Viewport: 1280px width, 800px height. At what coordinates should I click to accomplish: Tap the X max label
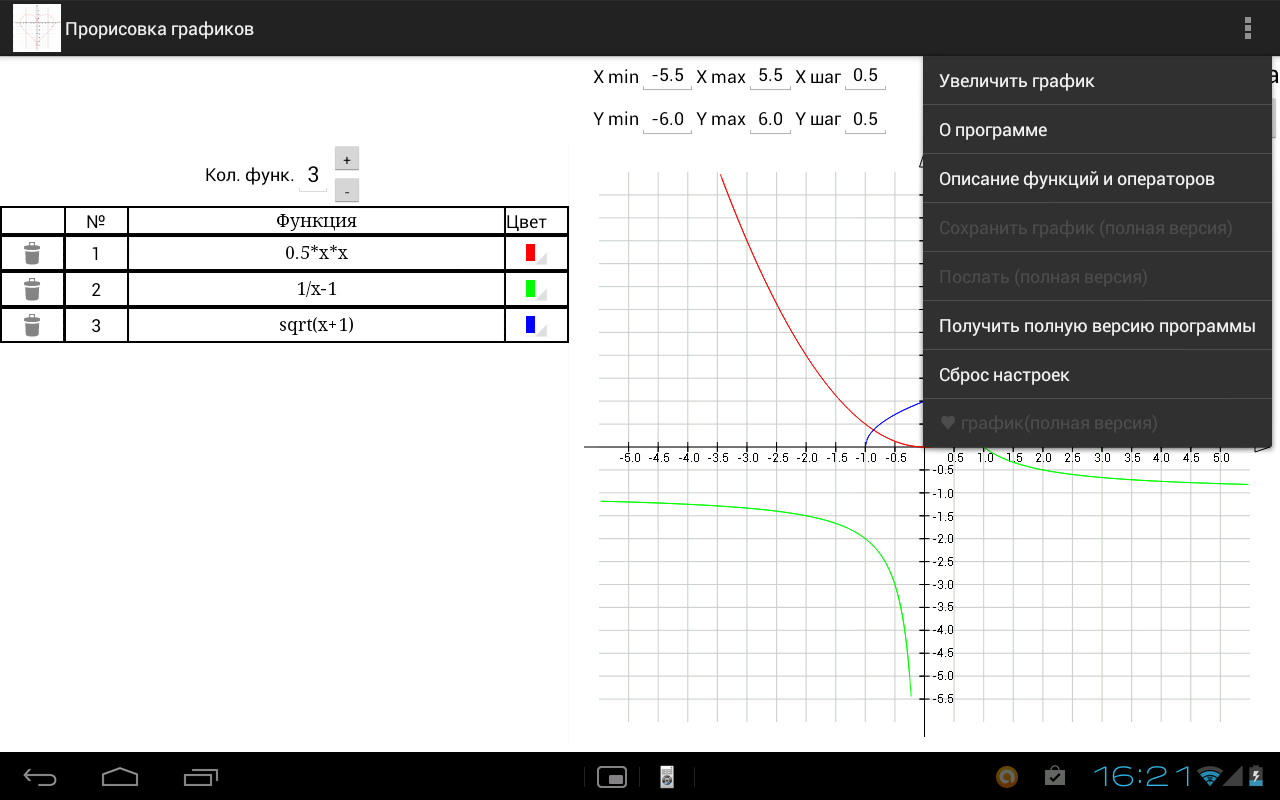721,76
